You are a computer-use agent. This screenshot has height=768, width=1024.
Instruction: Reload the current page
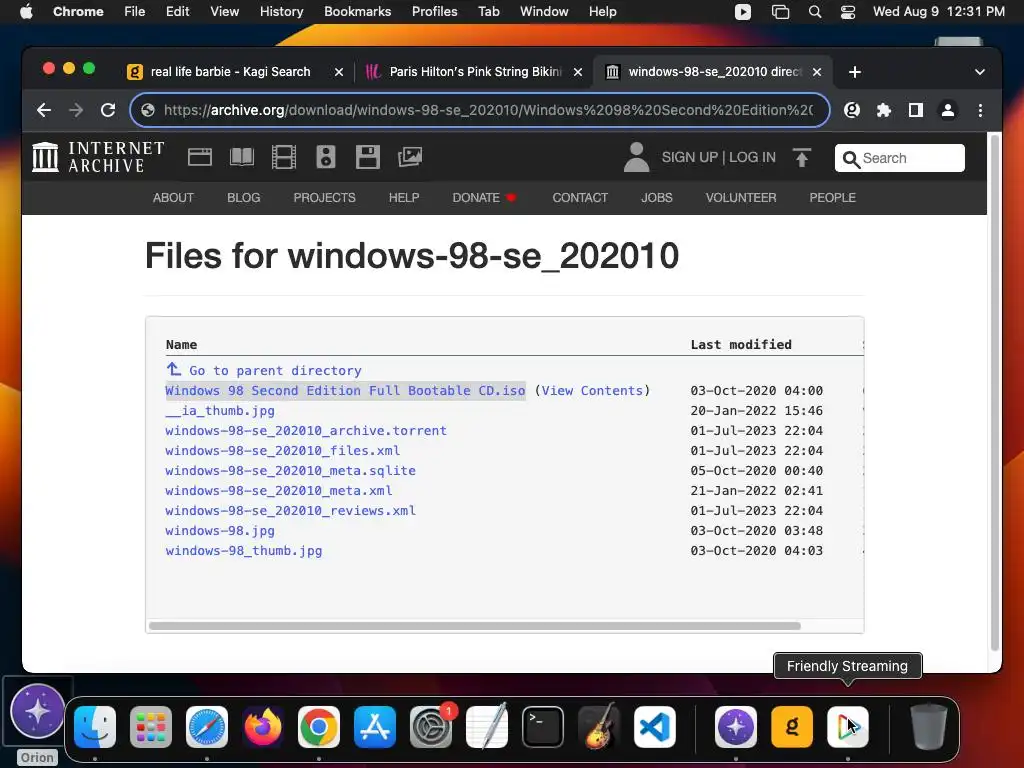(x=108, y=110)
